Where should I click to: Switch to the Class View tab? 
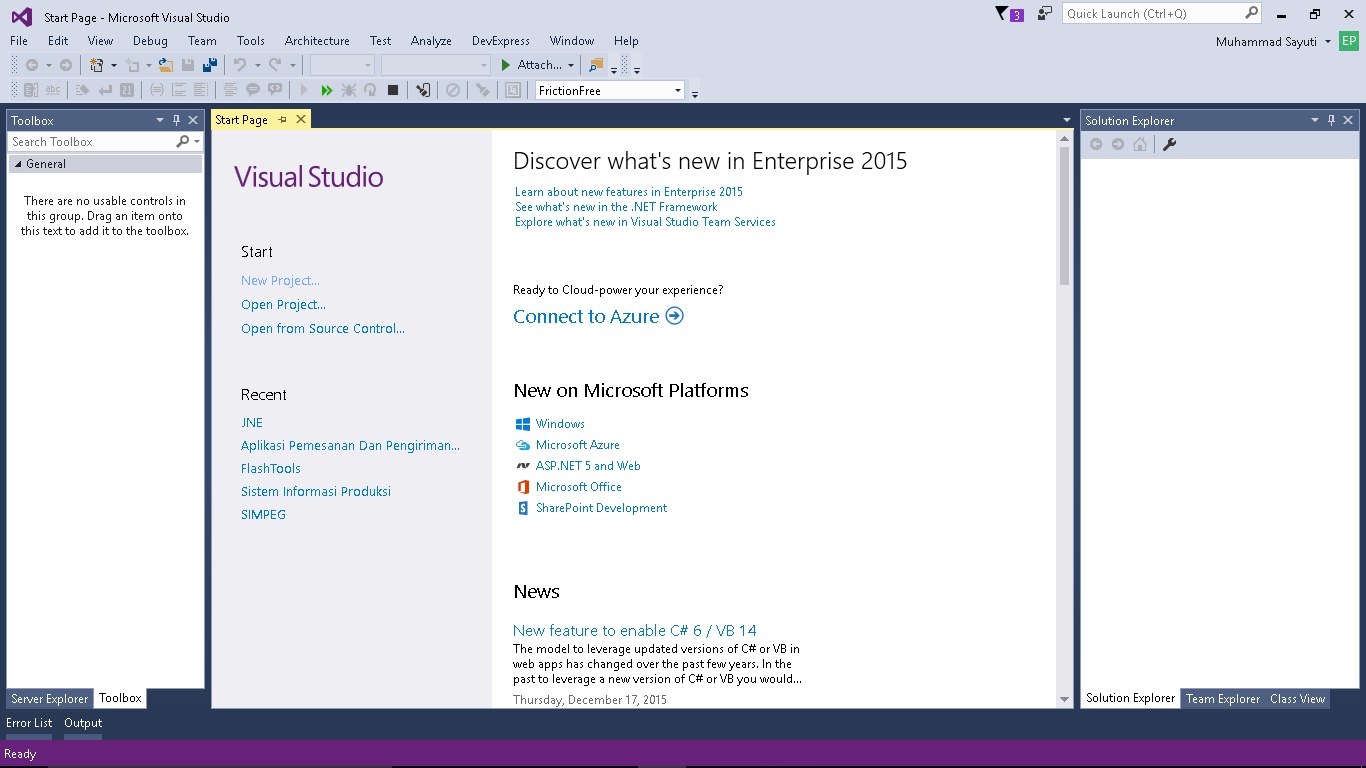coord(1297,699)
